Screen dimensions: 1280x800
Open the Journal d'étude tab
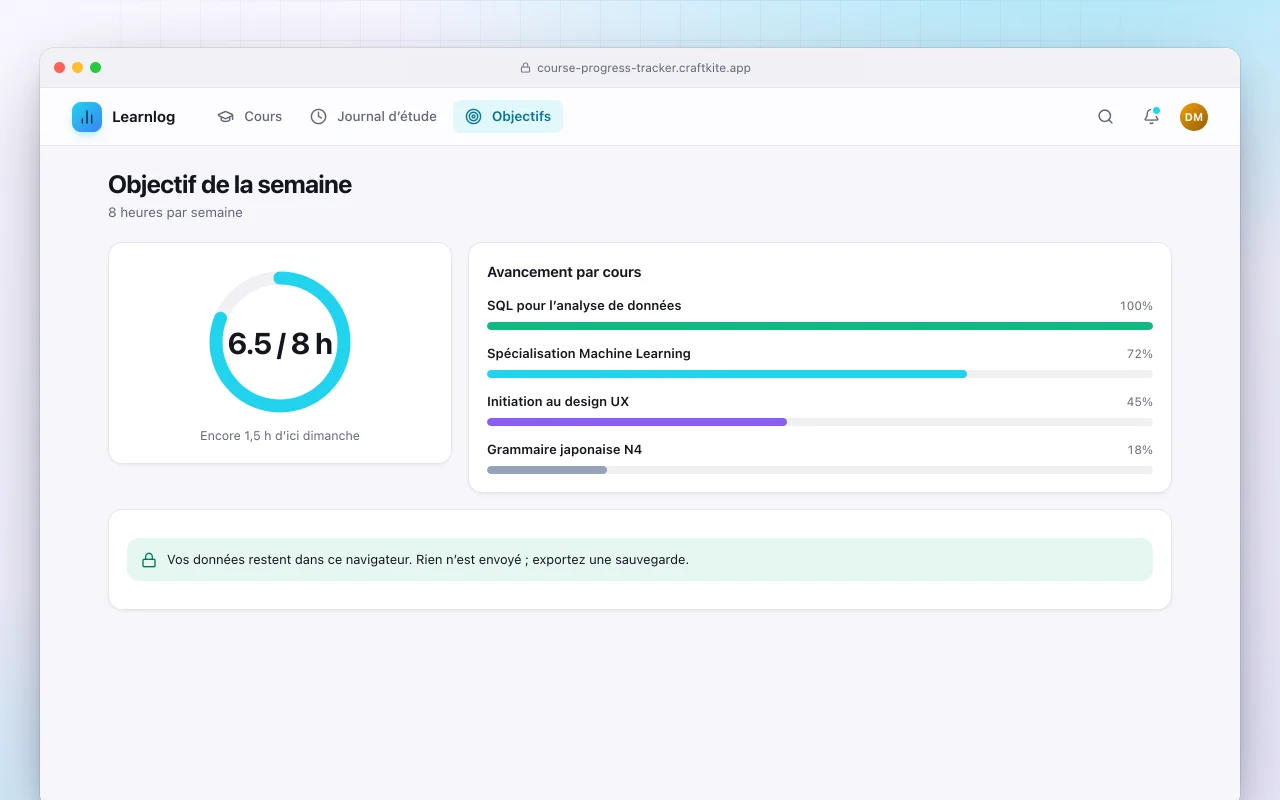pos(373,116)
